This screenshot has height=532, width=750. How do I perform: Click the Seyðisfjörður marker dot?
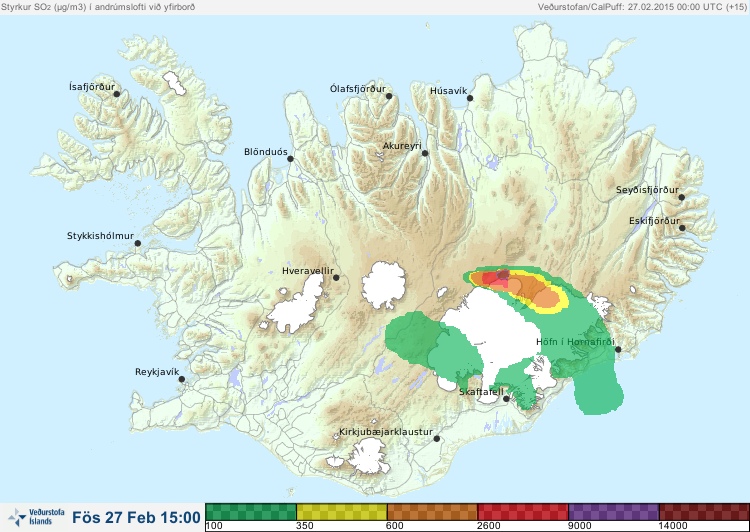pyautogui.click(x=682, y=197)
